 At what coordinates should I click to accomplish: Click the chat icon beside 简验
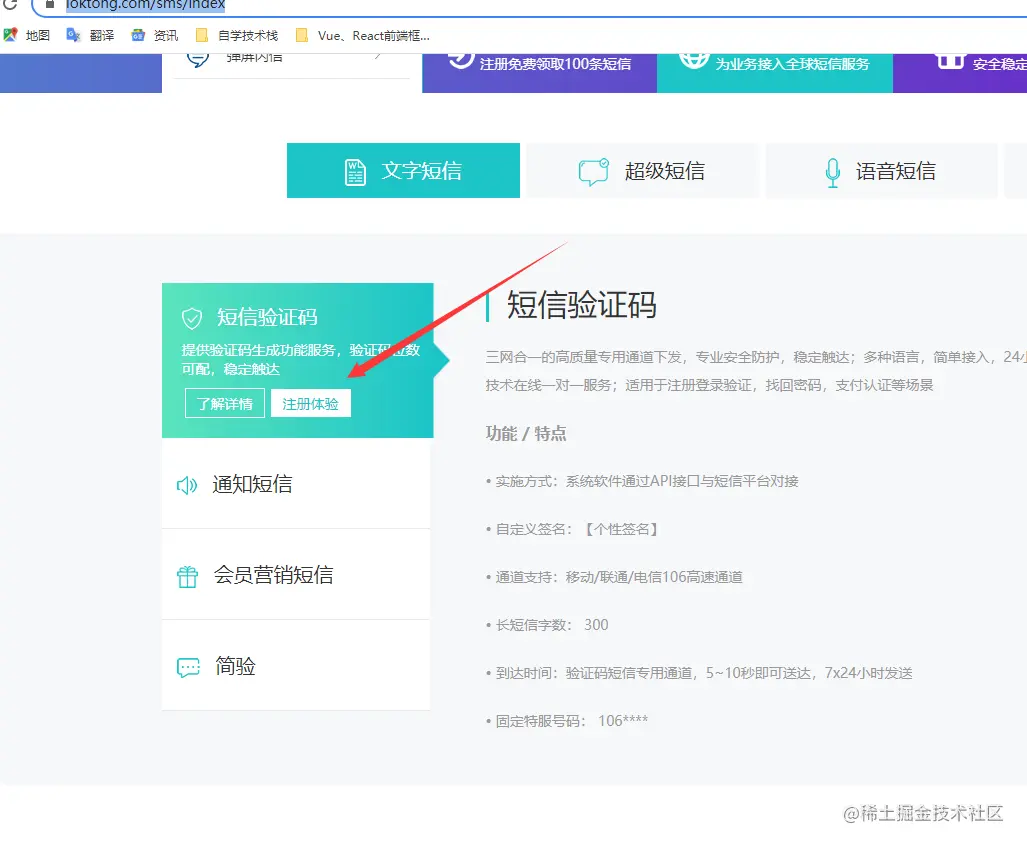(x=188, y=668)
